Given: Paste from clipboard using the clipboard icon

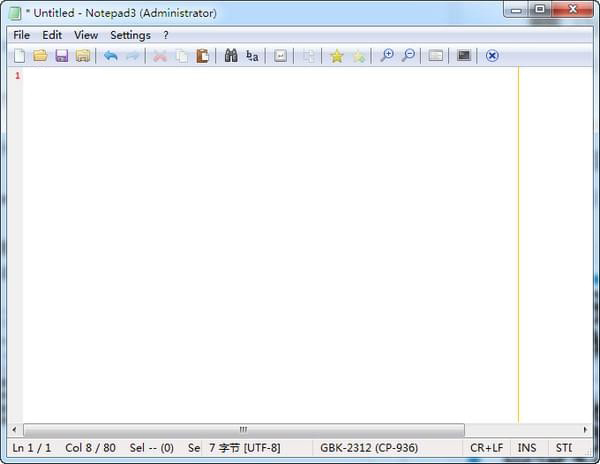Looking at the screenshot, I should pyautogui.click(x=202, y=56).
